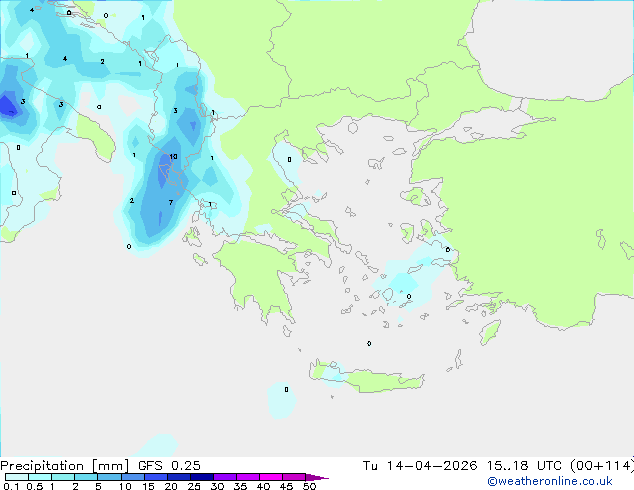This screenshot has width=634, height=490.
Task: Click the 'GFS 0.25' model label
Action: pyautogui.click(x=169, y=466)
